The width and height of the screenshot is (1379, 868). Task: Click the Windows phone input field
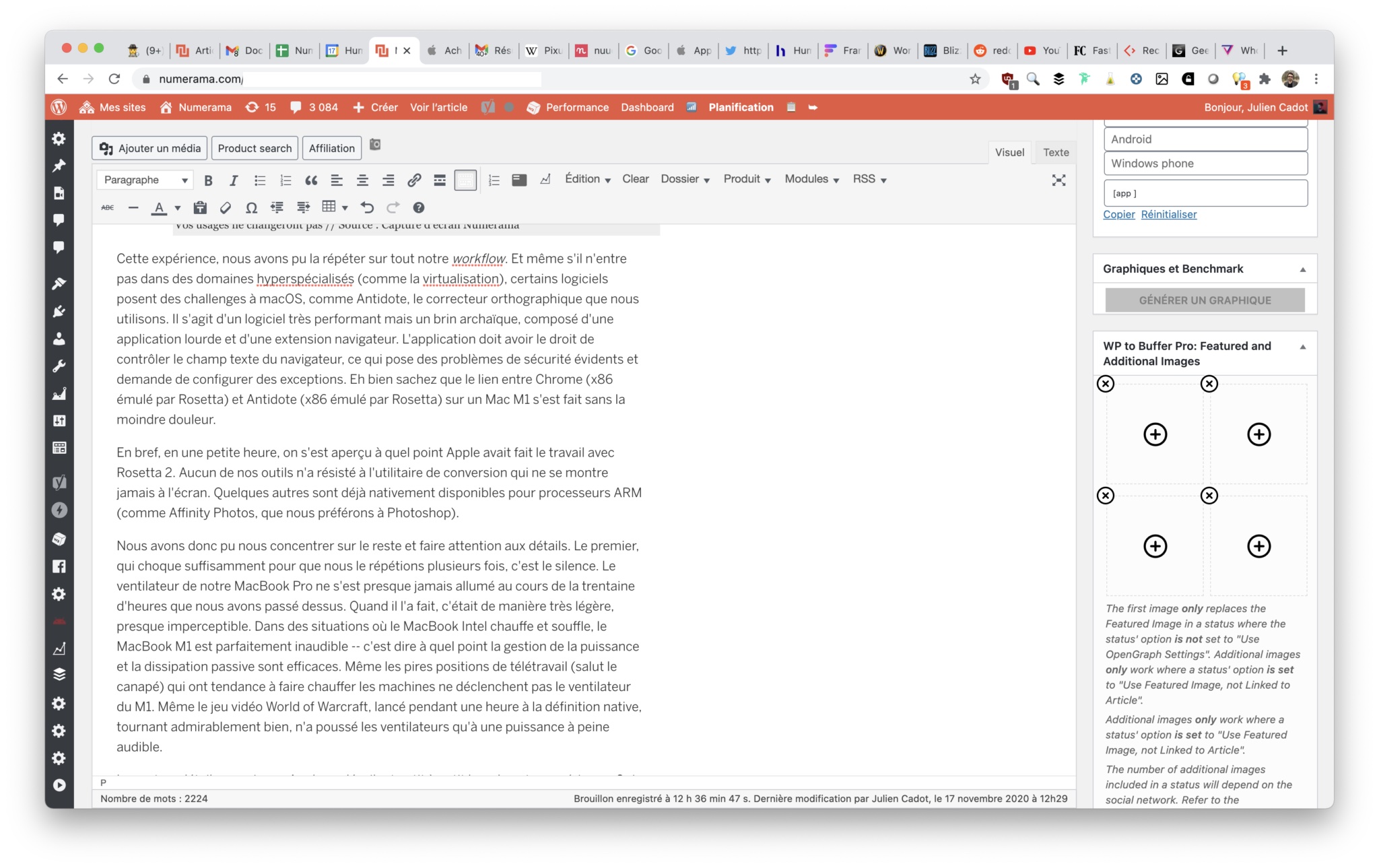pos(1205,164)
